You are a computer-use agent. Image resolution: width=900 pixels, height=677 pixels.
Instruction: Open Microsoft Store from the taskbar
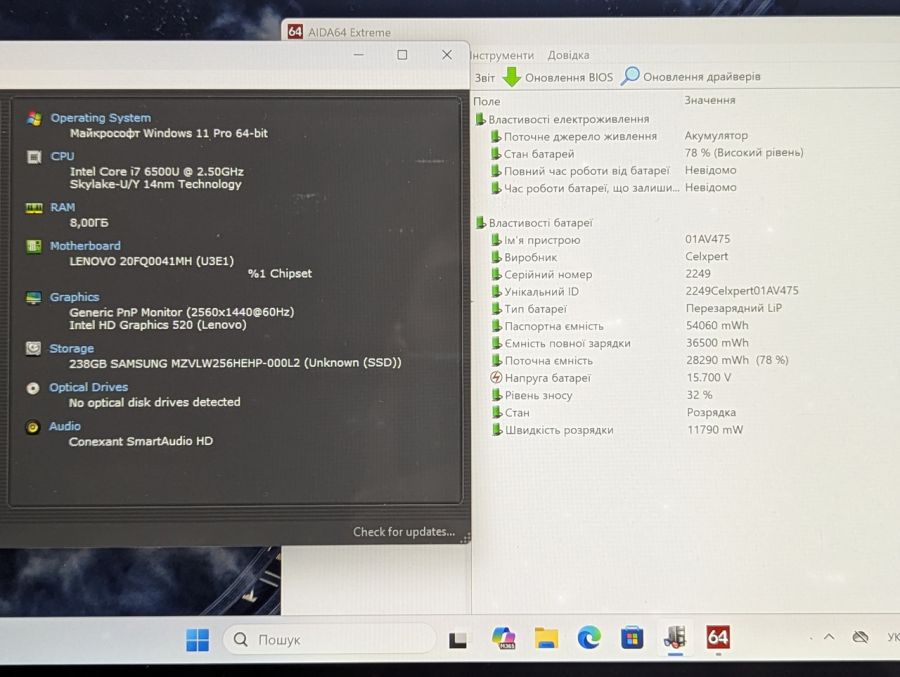(x=632, y=638)
